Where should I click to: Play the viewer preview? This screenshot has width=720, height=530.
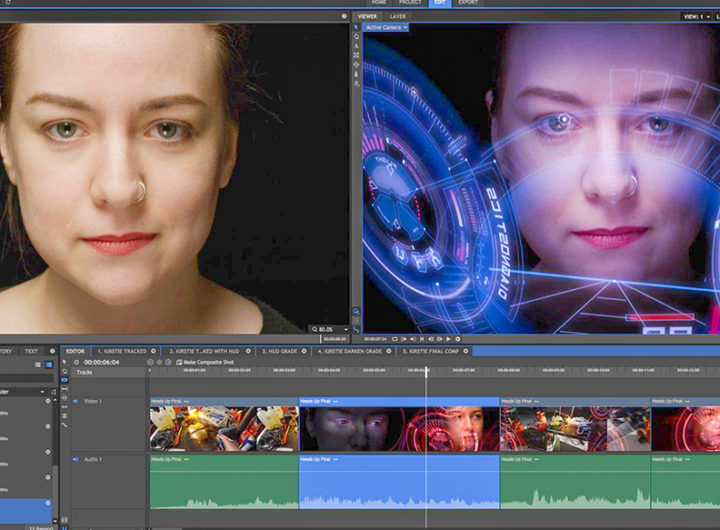coord(449,339)
